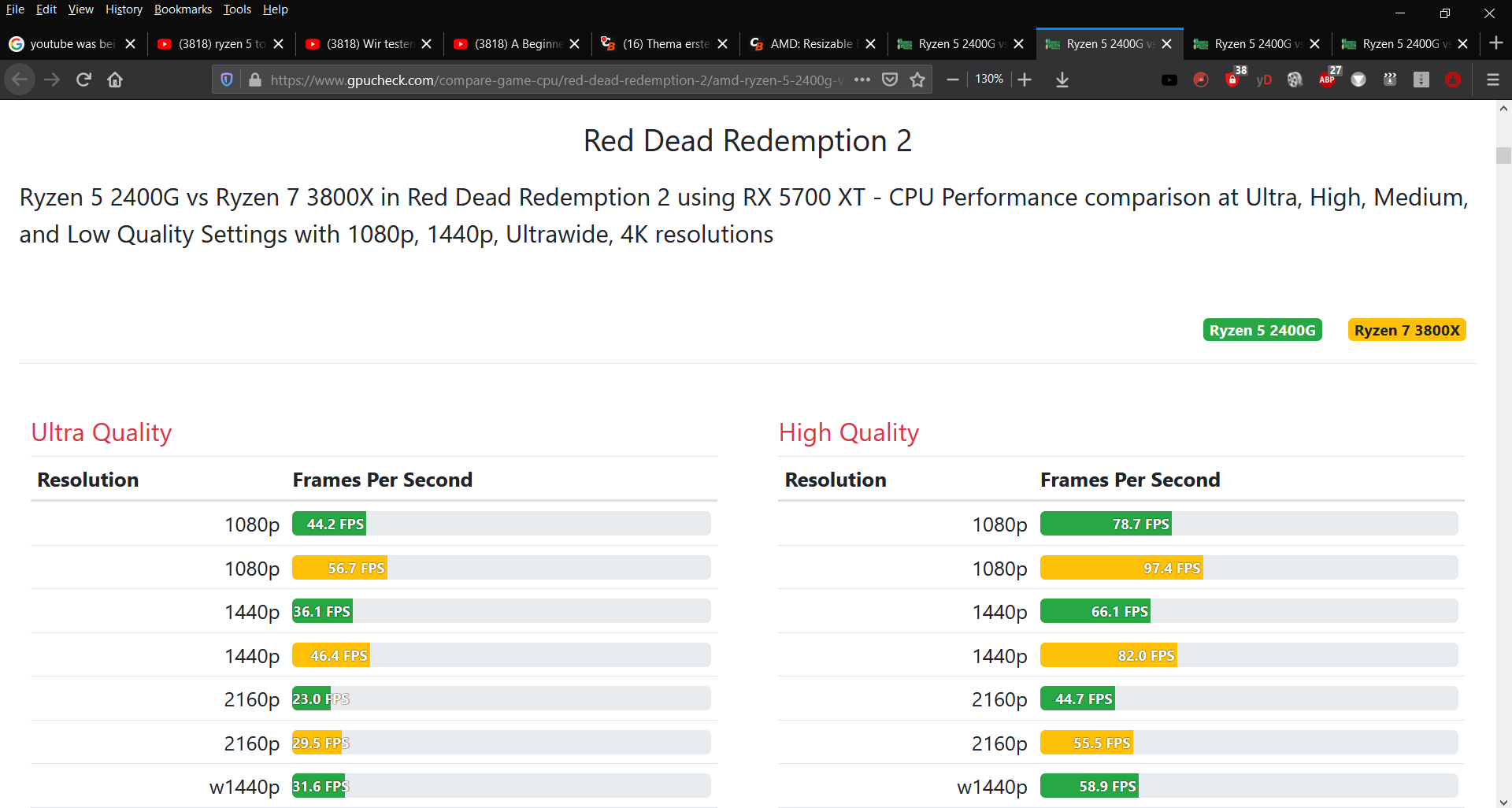The height and width of the screenshot is (808, 1512).
Task: Switch to the '(3818) ryzen 5 to' tab
Action: pyautogui.click(x=220, y=44)
